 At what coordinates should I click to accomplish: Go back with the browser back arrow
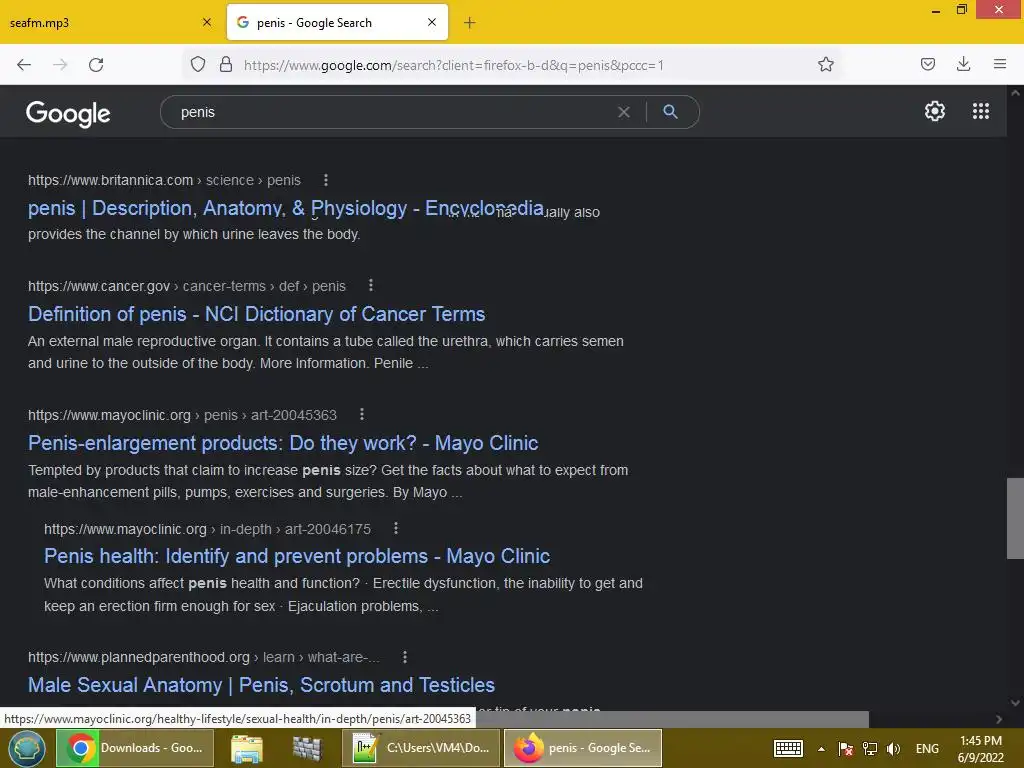24,65
